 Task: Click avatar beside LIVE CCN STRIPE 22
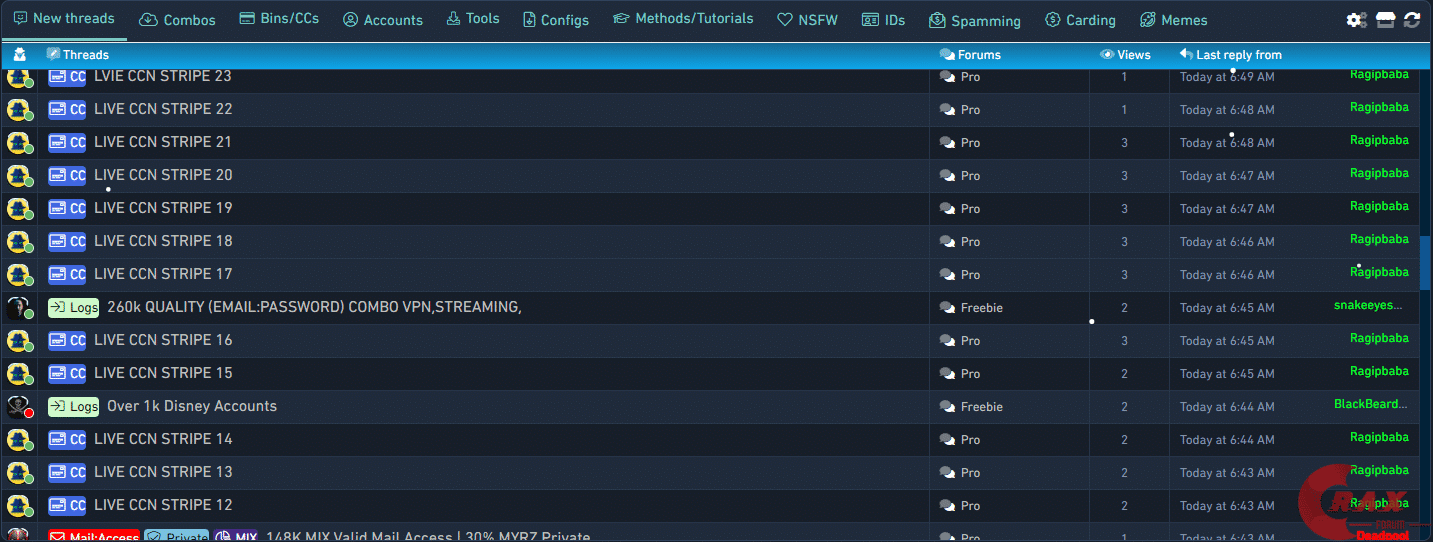[x=19, y=110]
